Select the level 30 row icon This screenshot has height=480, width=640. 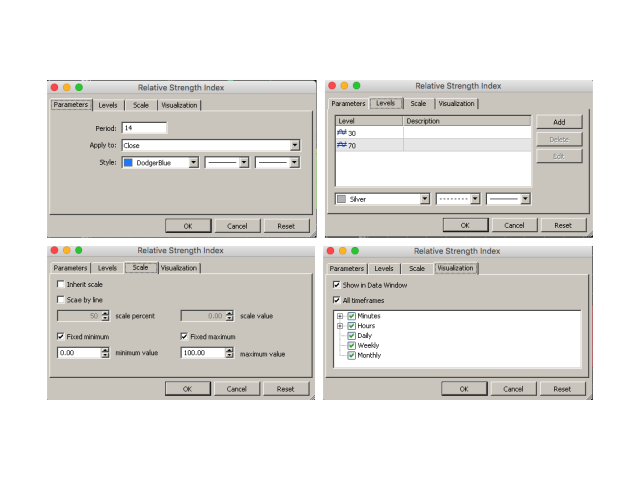click(341, 133)
